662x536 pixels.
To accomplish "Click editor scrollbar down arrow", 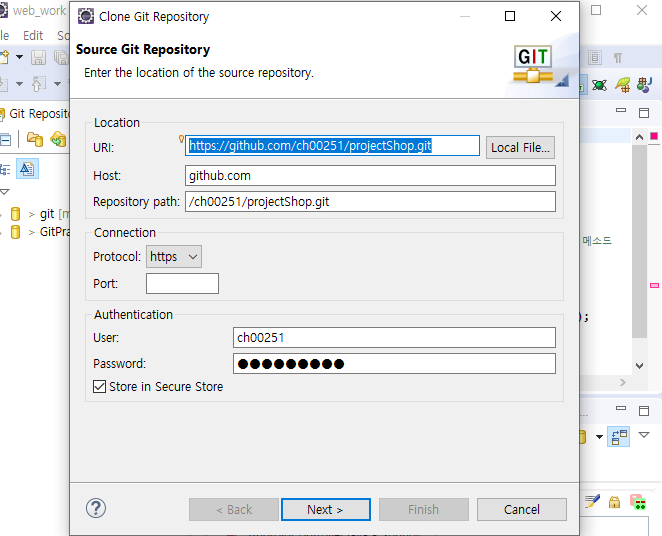I will (639, 365).
